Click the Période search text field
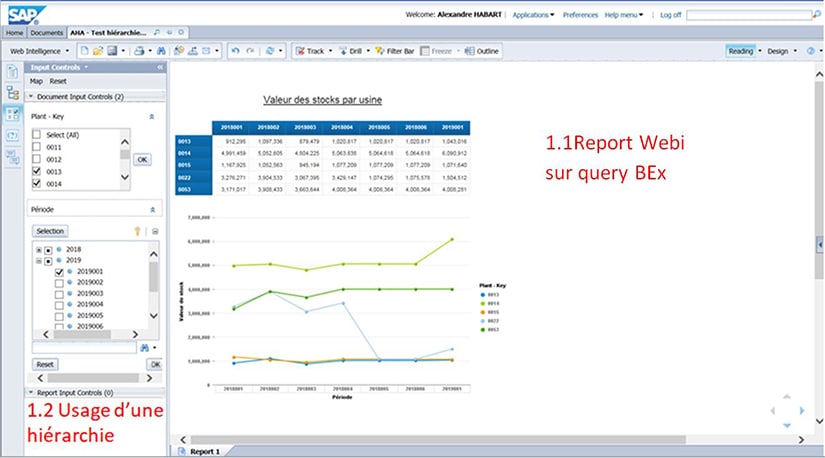The image size is (825, 458). [x=84, y=348]
